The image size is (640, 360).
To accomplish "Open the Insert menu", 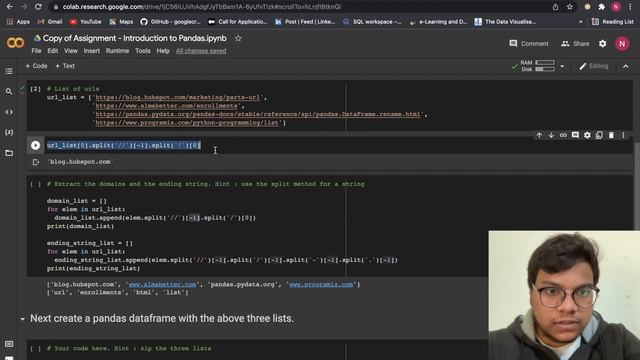I will click(91, 51).
